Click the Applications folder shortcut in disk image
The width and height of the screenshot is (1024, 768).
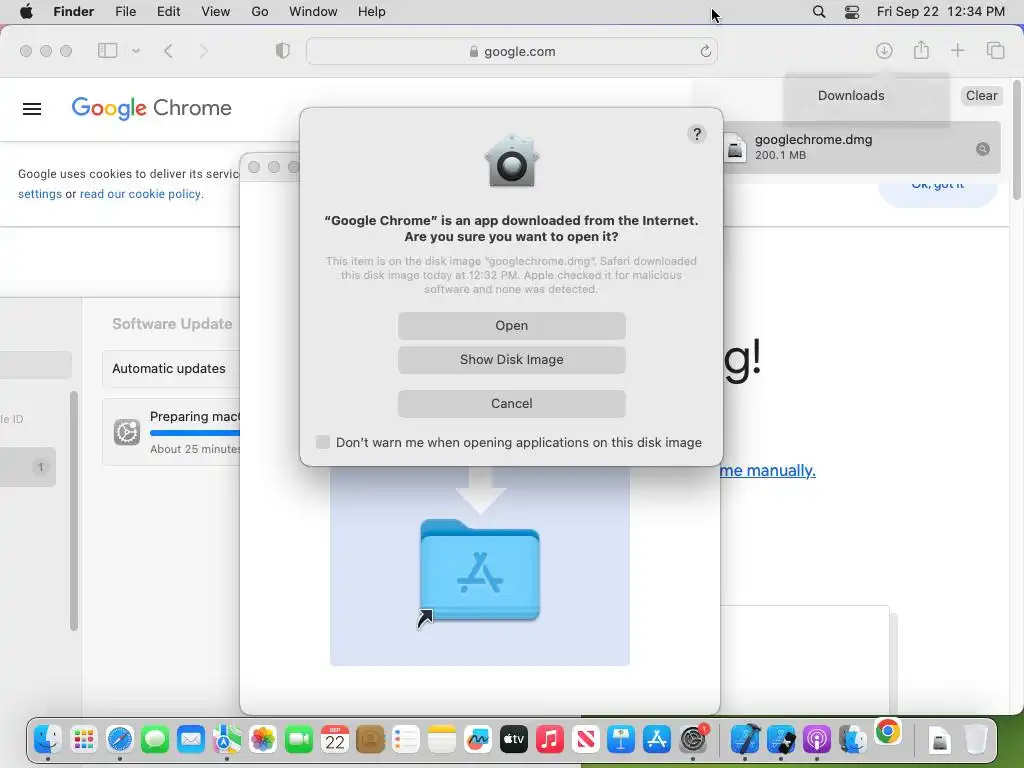point(480,570)
